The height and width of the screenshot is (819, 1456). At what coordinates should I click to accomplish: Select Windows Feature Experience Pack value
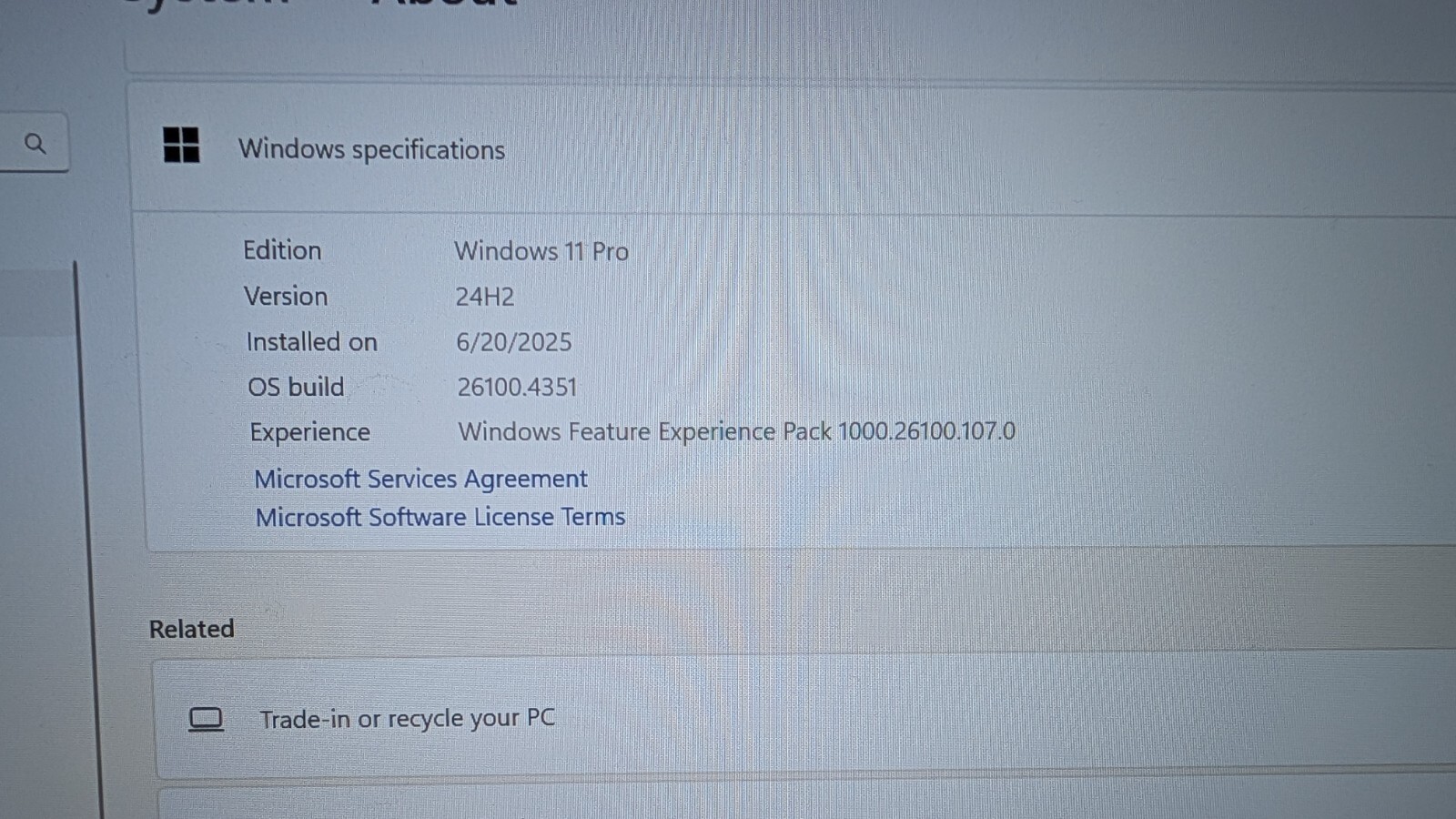coord(736,431)
